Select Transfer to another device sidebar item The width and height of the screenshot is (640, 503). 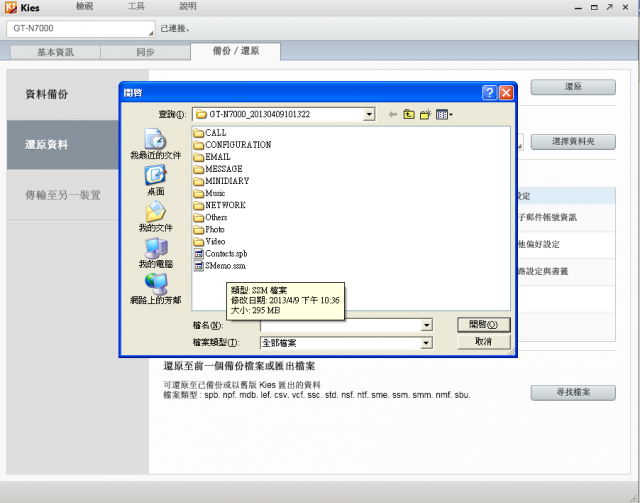(x=62, y=195)
